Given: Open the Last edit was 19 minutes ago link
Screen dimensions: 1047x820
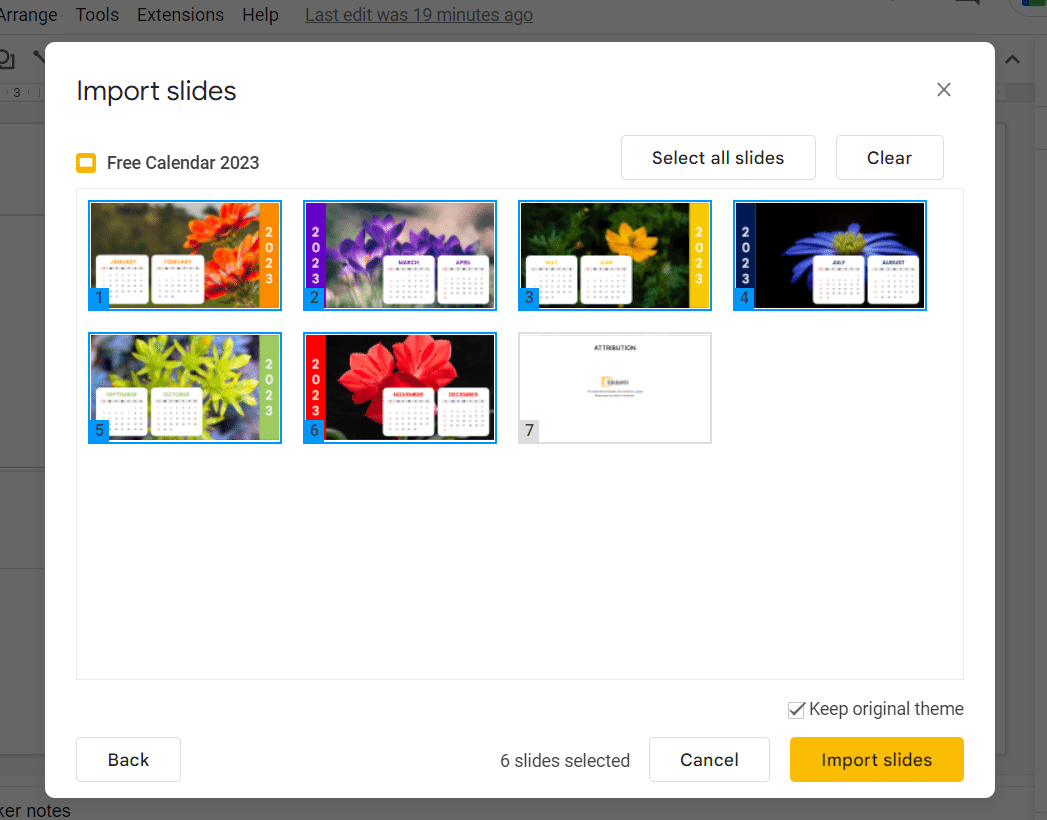Looking at the screenshot, I should (x=419, y=15).
